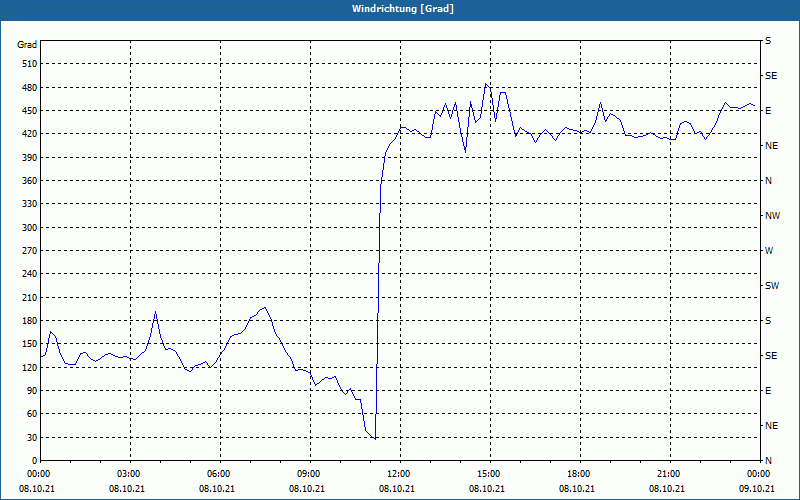The width and height of the screenshot is (800, 500).
Task: Click the 390 axis value
Action: (x=30, y=157)
